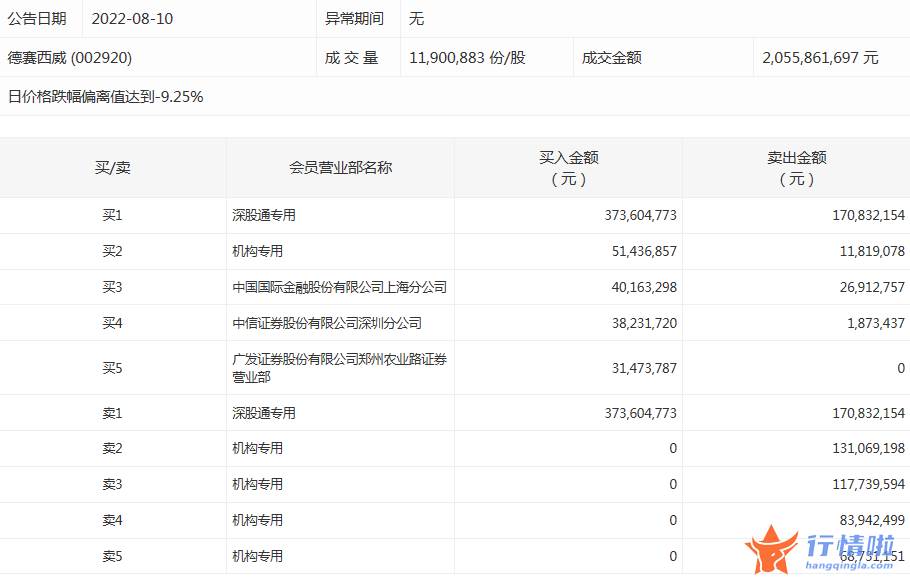Click the buy amount 0 in 卖3 row
910x580 pixels.
tap(673, 485)
